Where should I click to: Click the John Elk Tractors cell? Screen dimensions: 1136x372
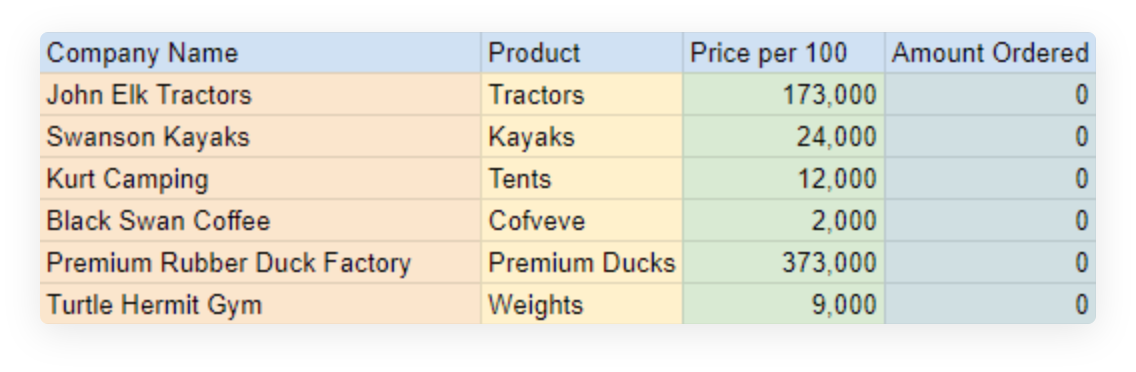[261, 95]
